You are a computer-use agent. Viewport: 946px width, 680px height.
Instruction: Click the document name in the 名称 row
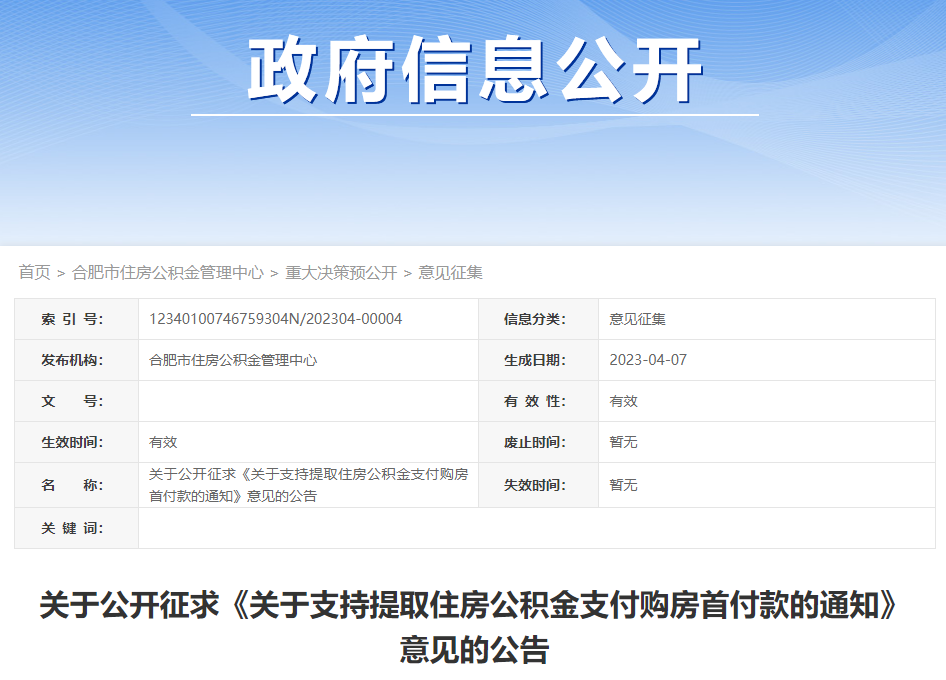[x=308, y=485]
